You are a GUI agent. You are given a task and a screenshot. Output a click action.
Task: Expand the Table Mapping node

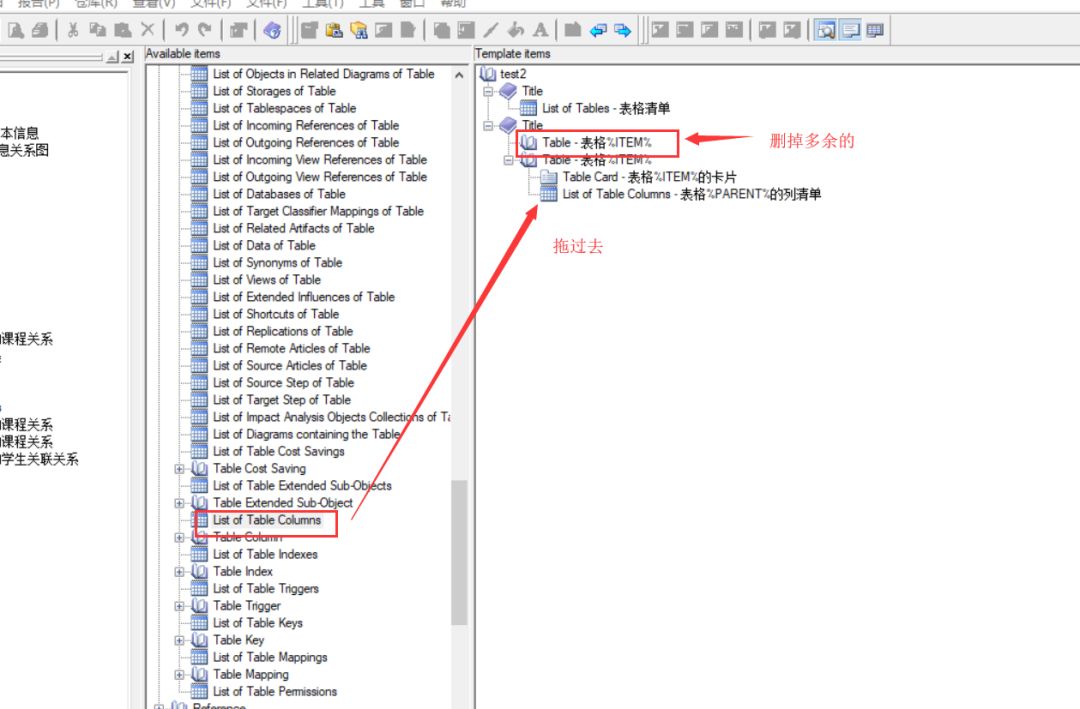(180, 675)
